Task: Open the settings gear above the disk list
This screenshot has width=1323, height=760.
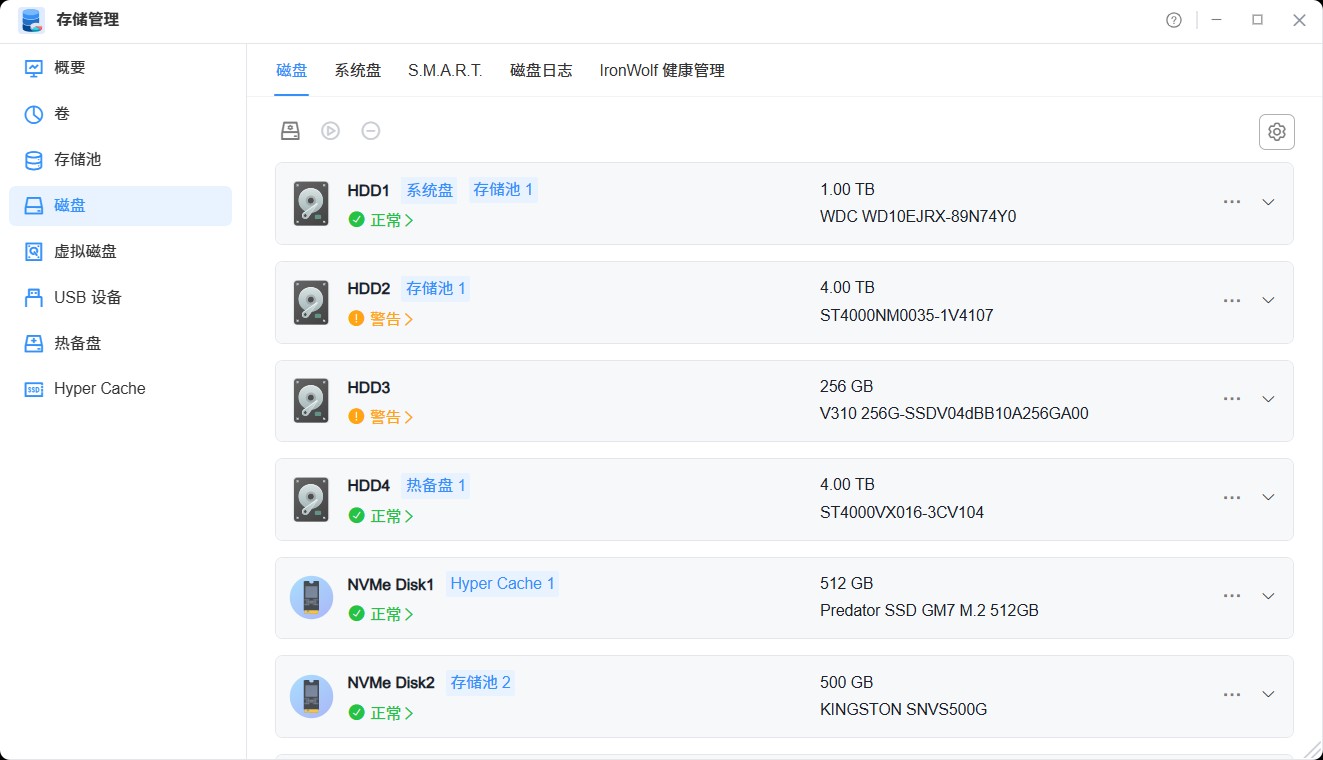Action: 1276,131
